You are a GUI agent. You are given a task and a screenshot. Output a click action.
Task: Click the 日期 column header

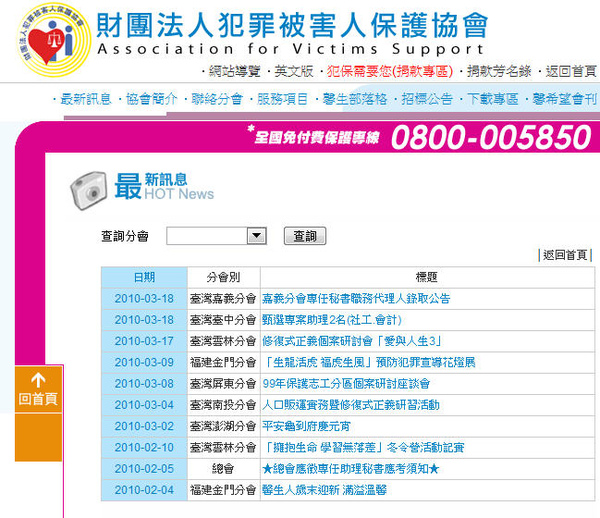pos(144,277)
